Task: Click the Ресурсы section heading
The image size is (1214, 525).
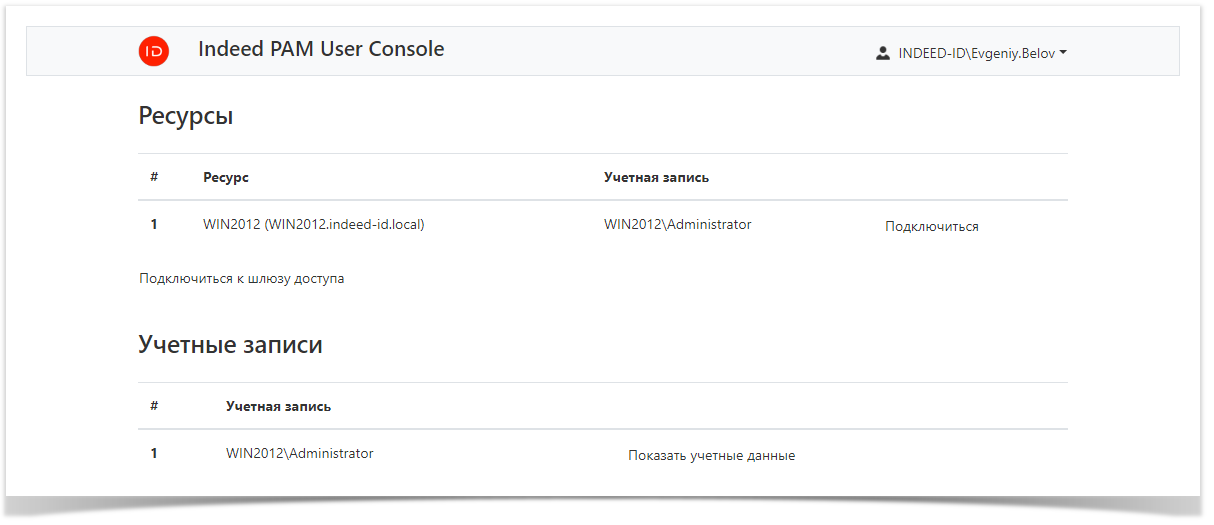Action: [x=185, y=116]
